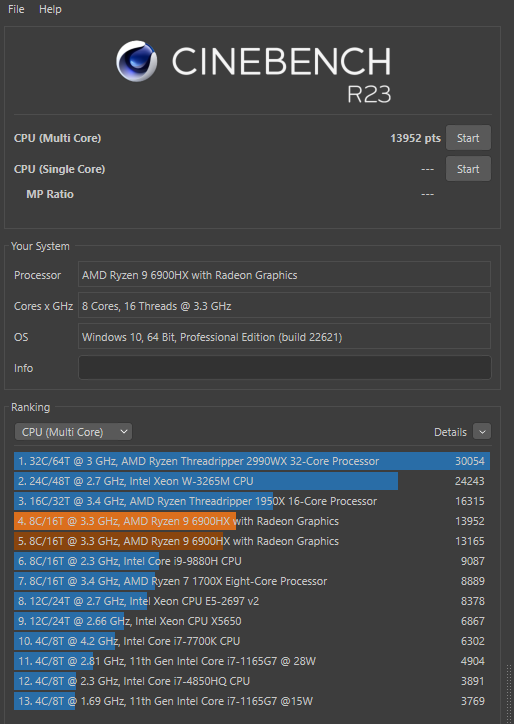Image resolution: width=514 pixels, height=724 pixels.
Task: Select ranking row 7 Ryzen 7 1700X
Action: pos(252,581)
